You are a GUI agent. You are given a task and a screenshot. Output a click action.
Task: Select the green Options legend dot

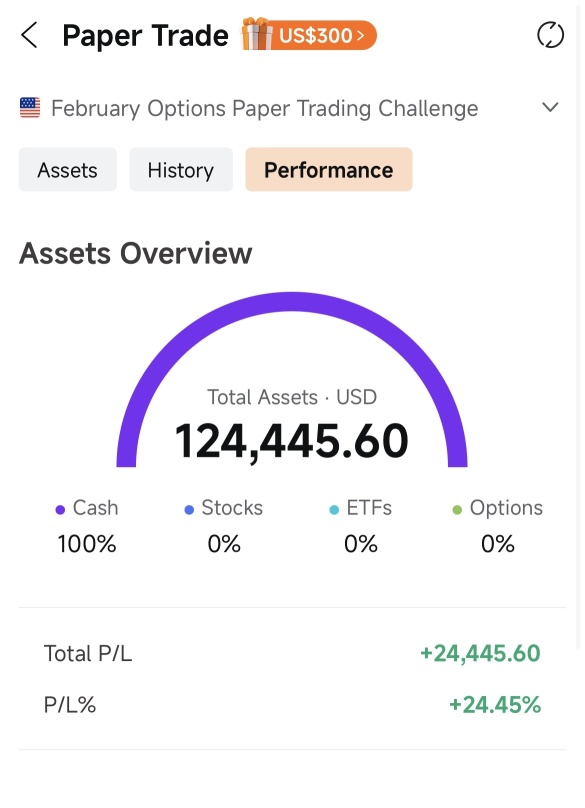pyautogui.click(x=457, y=510)
